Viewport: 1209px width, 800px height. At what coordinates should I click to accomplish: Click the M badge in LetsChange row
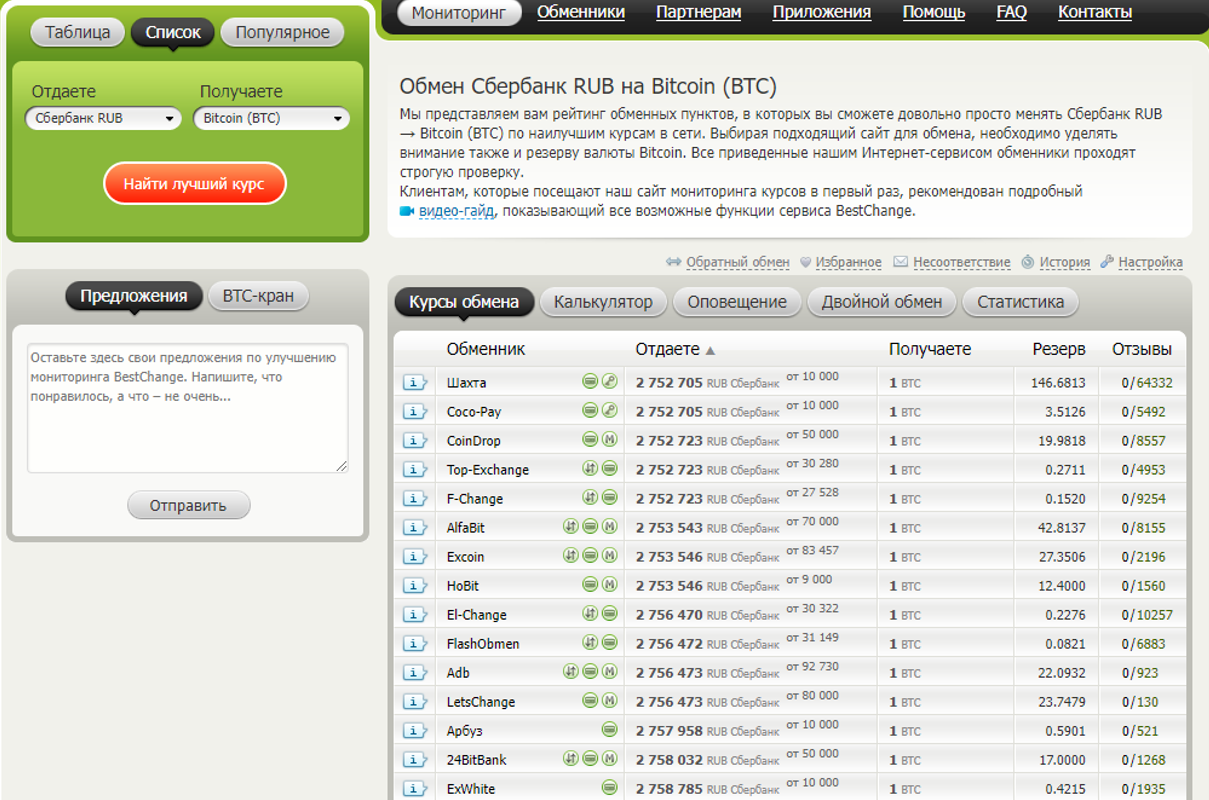point(610,700)
